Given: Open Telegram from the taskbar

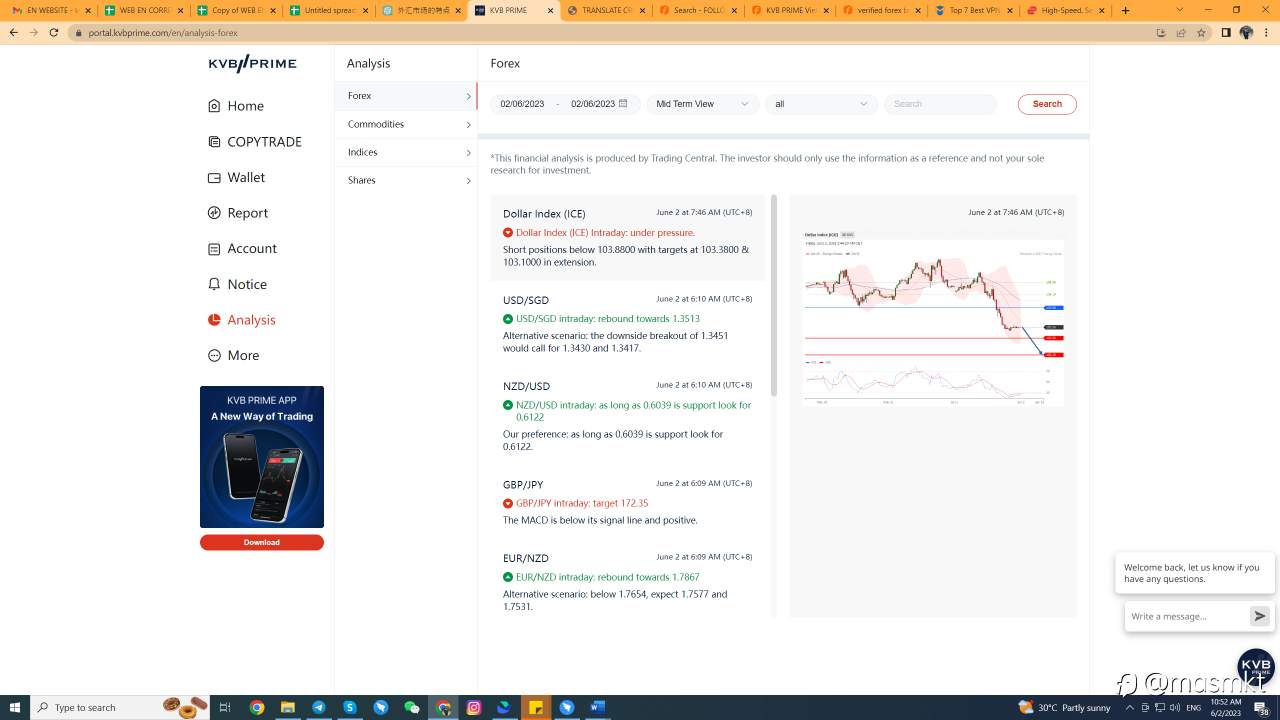Looking at the screenshot, I should (319, 707).
